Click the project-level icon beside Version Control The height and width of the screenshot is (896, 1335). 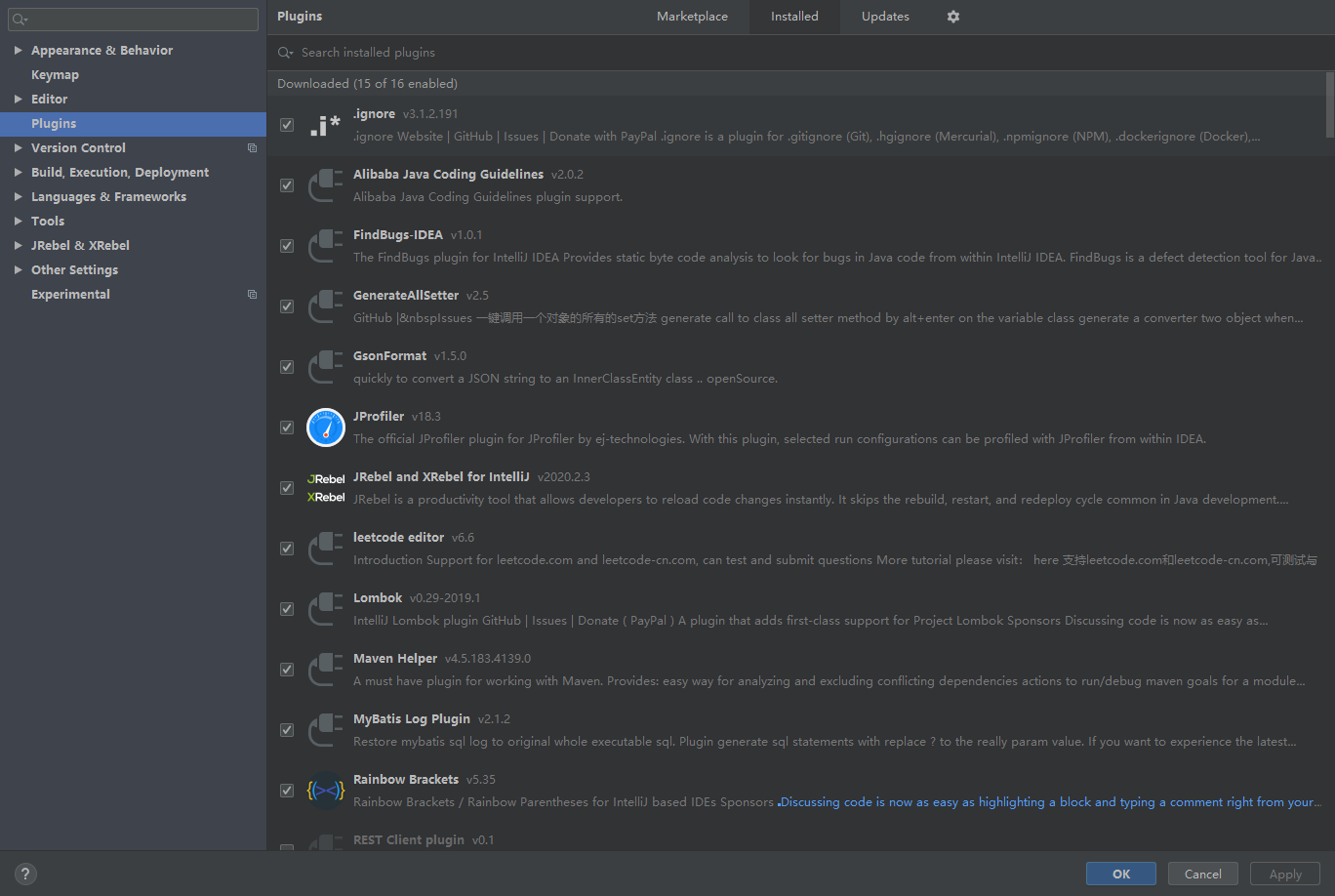click(x=252, y=148)
